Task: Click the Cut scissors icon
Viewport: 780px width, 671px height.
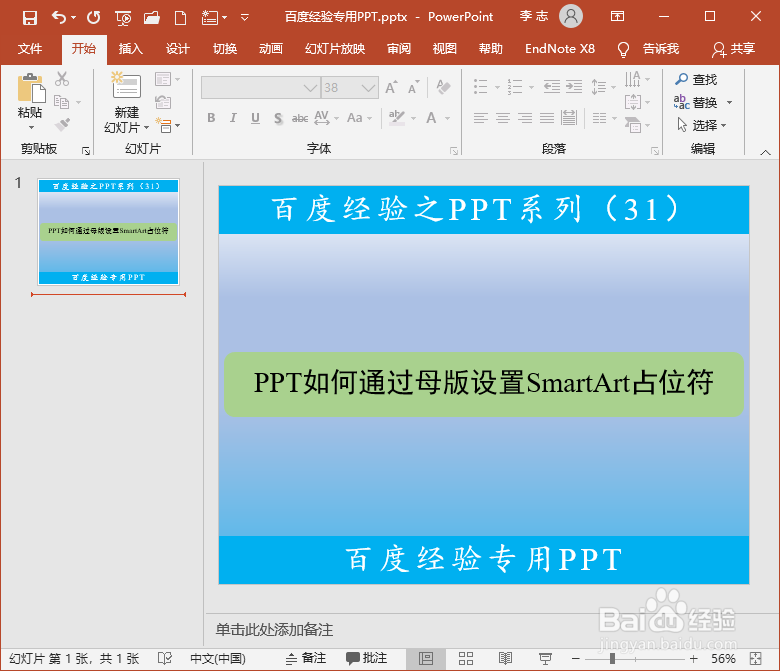Action: 62,79
